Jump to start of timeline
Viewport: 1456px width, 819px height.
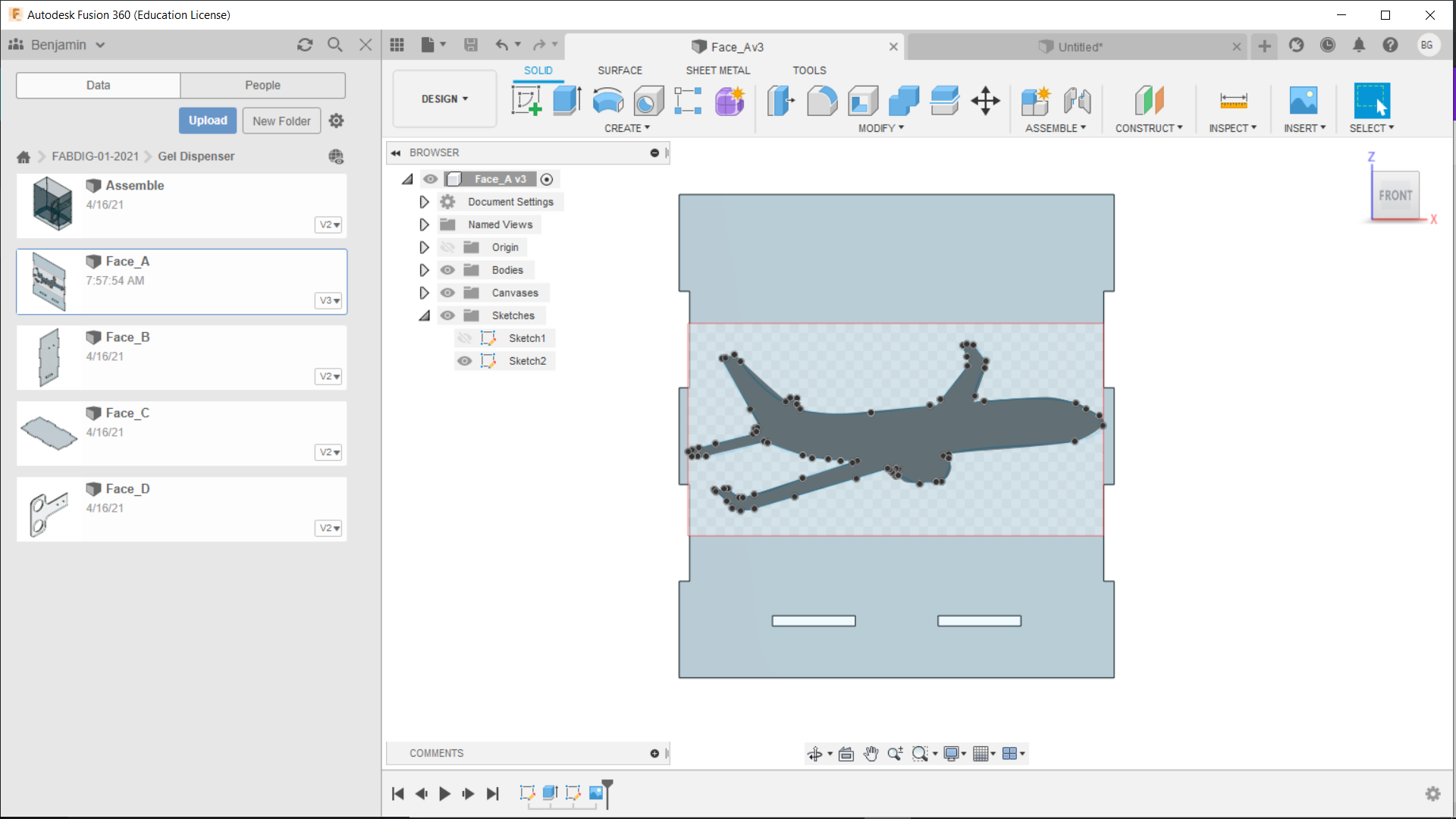[x=397, y=793]
